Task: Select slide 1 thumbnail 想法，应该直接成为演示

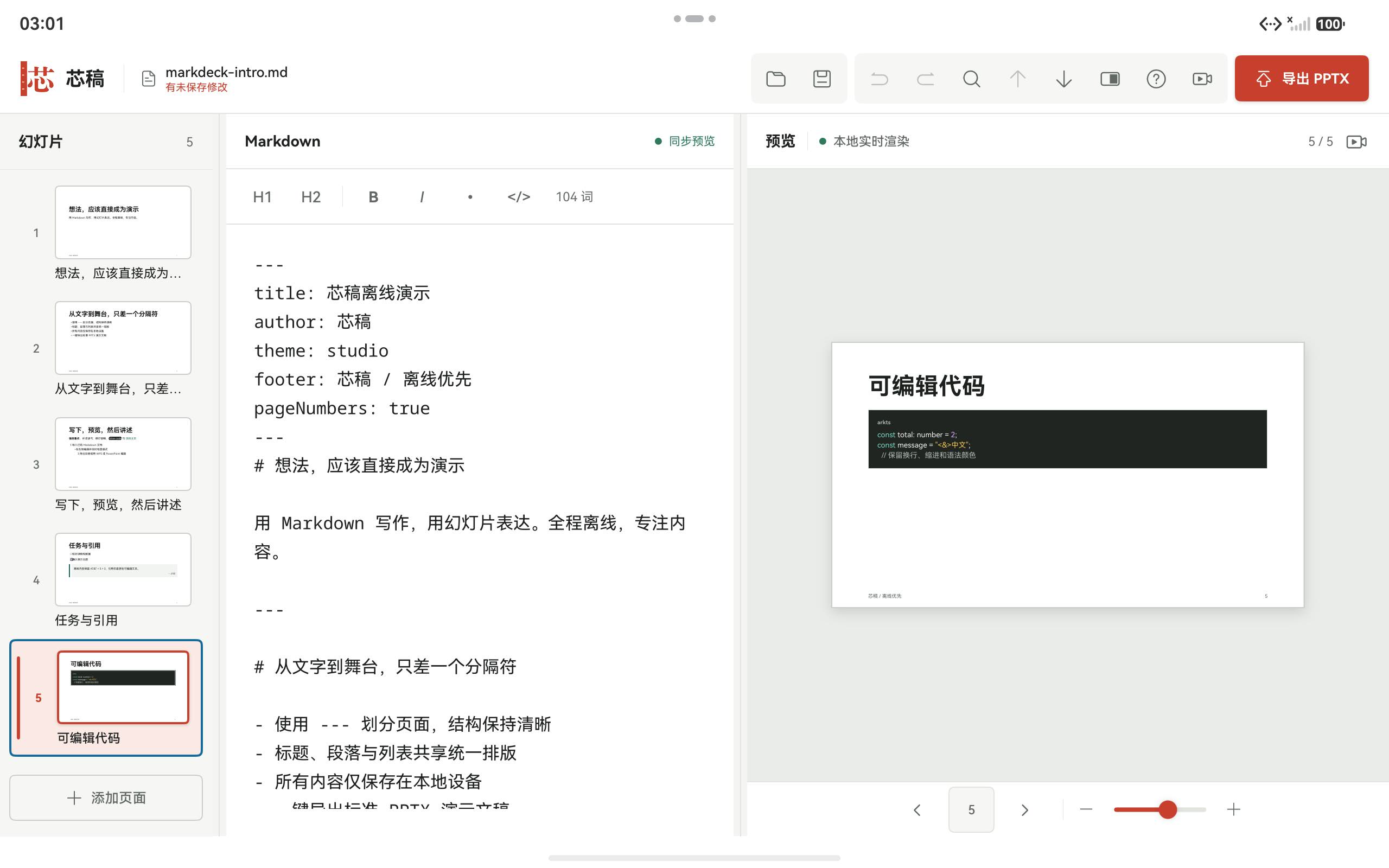Action: pyautogui.click(x=123, y=222)
